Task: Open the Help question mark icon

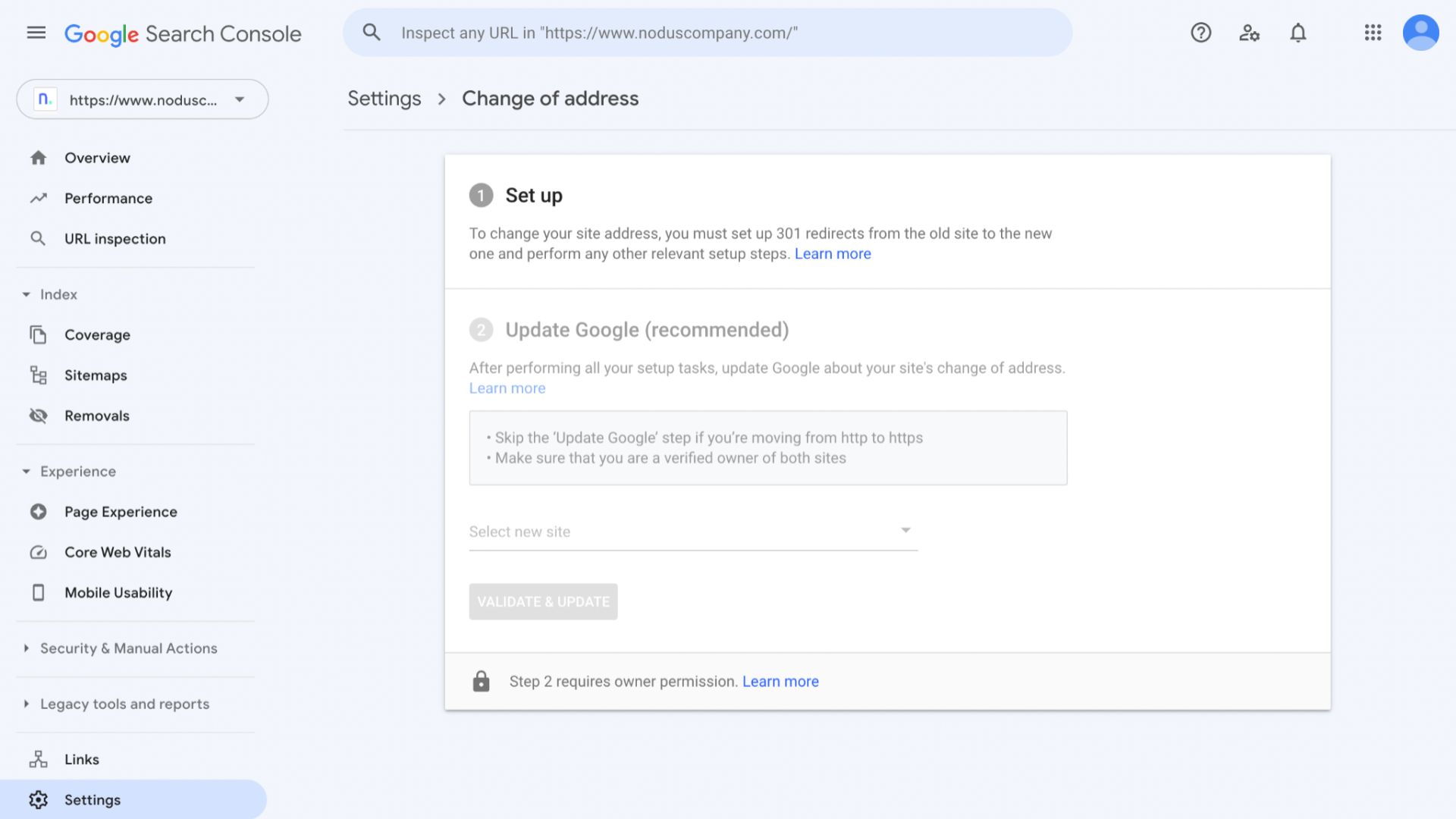Action: pos(1200,33)
